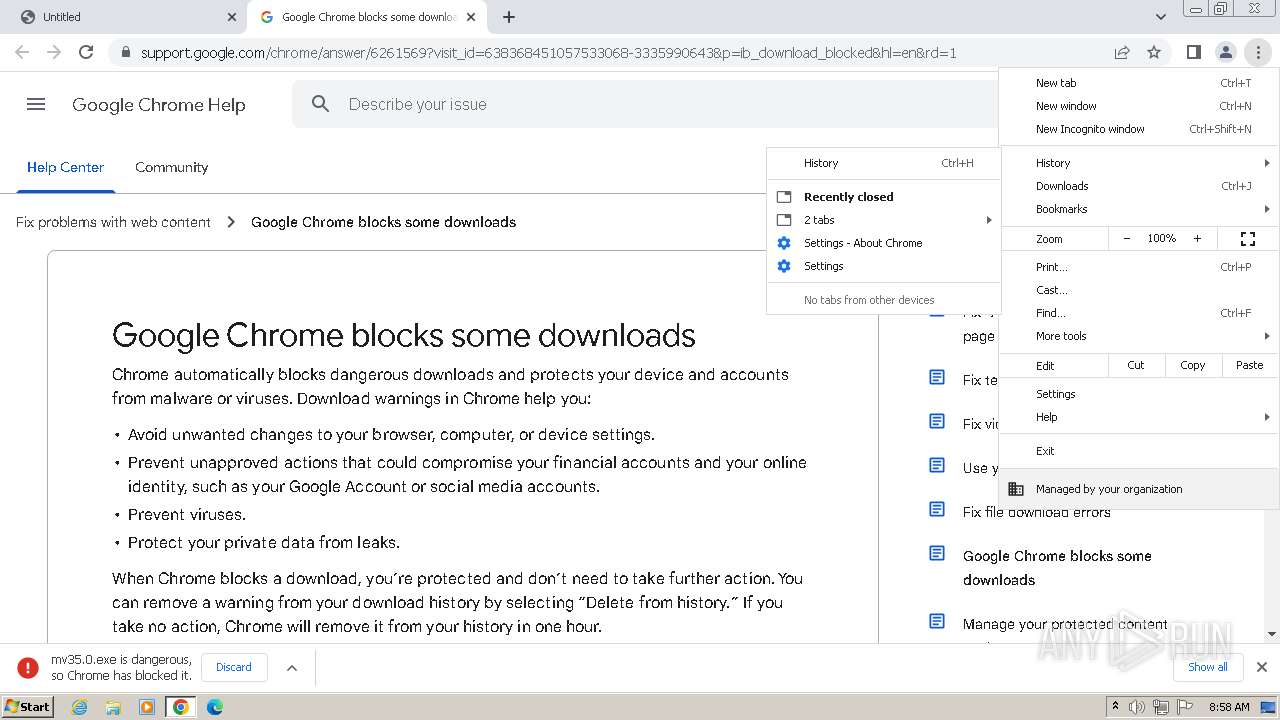Share this page icon in address bar

point(1122,52)
